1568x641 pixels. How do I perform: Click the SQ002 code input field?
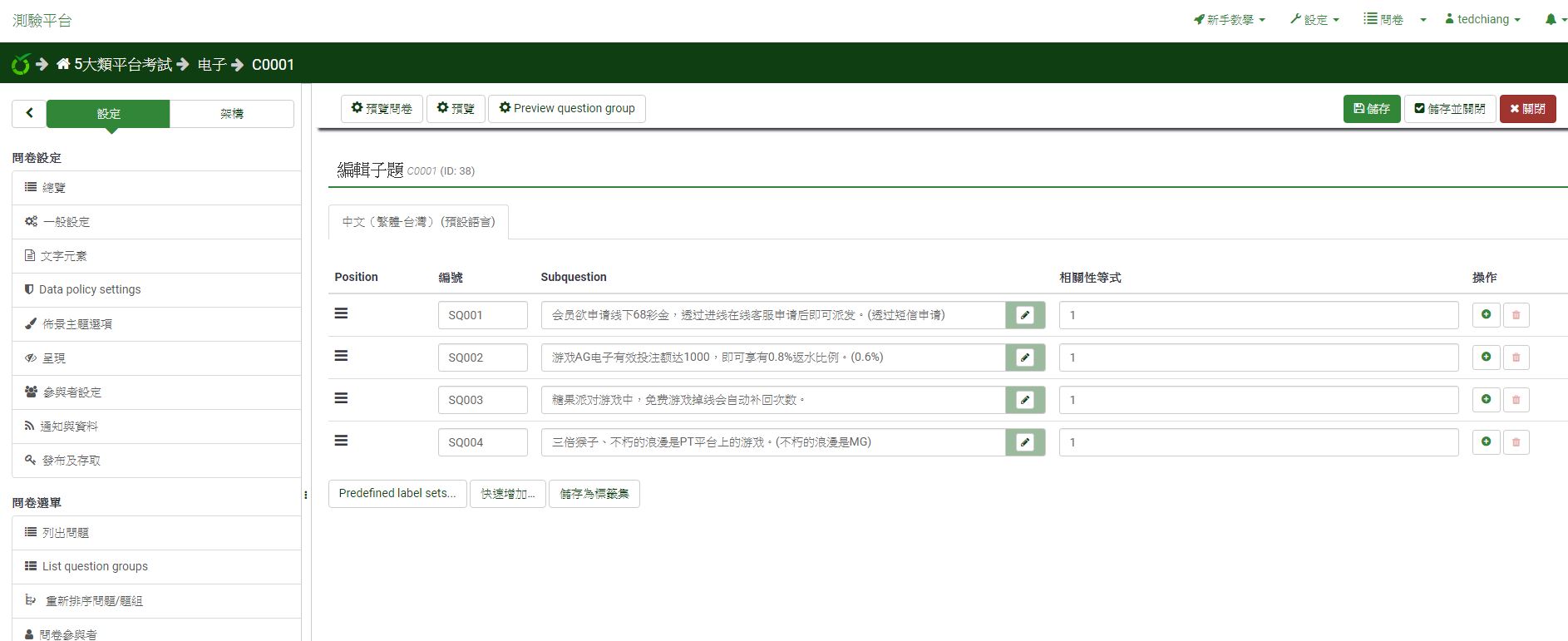pyautogui.click(x=483, y=357)
